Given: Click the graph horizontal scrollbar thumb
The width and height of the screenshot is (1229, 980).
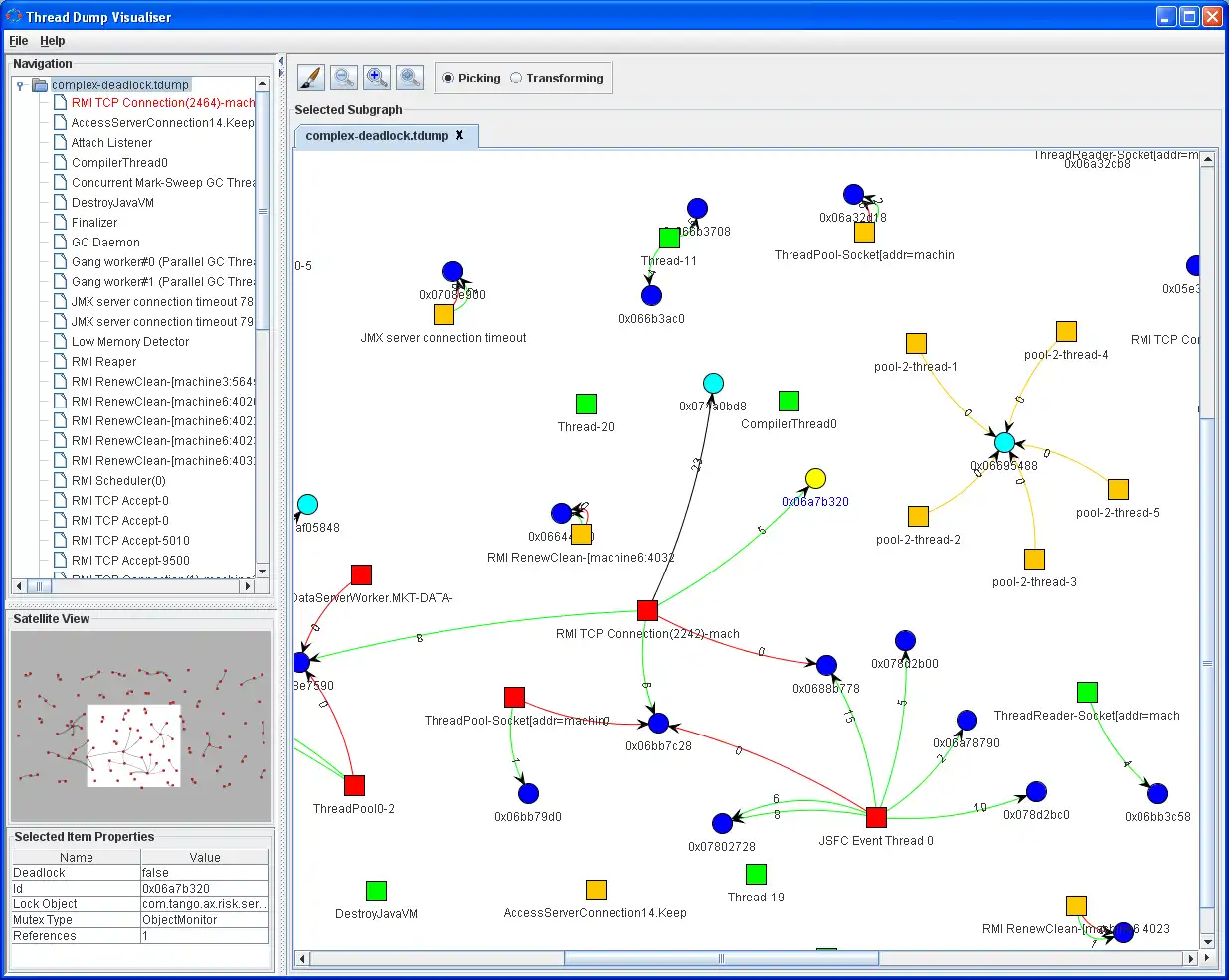Looking at the screenshot, I should [x=722, y=959].
